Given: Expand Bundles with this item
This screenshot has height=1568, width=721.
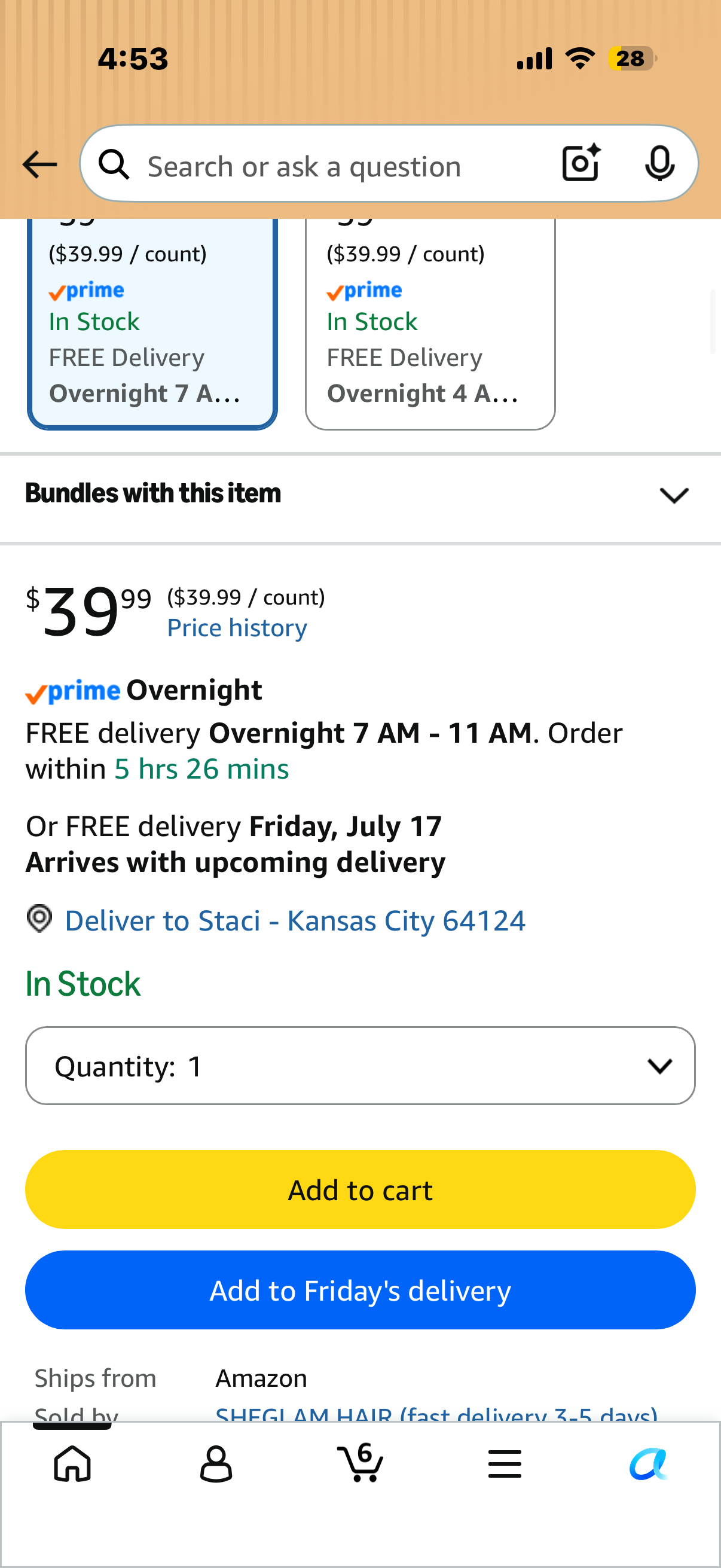Looking at the screenshot, I should coord(360,494).
